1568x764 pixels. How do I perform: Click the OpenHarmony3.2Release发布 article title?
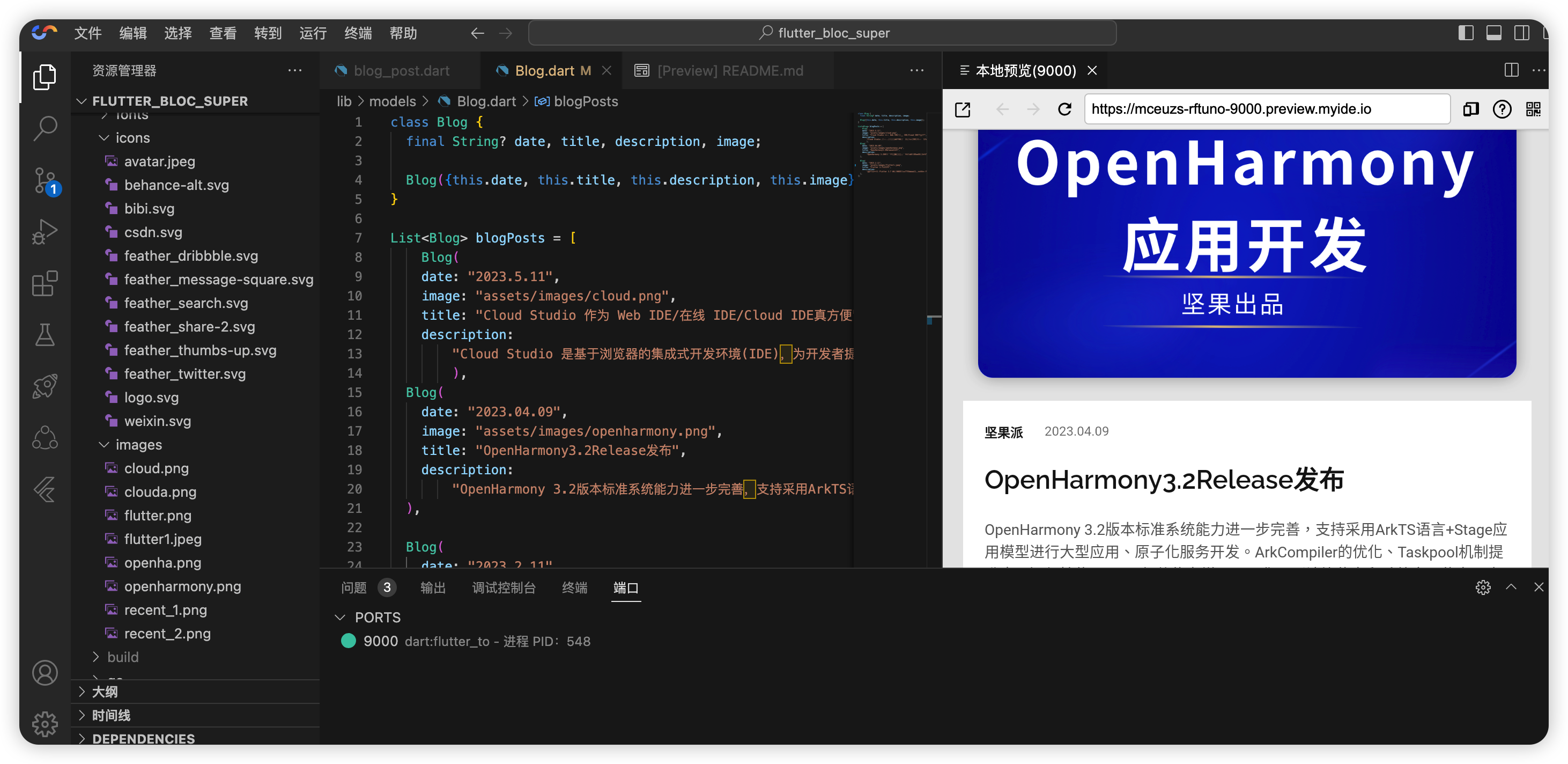pos(1163,480)
